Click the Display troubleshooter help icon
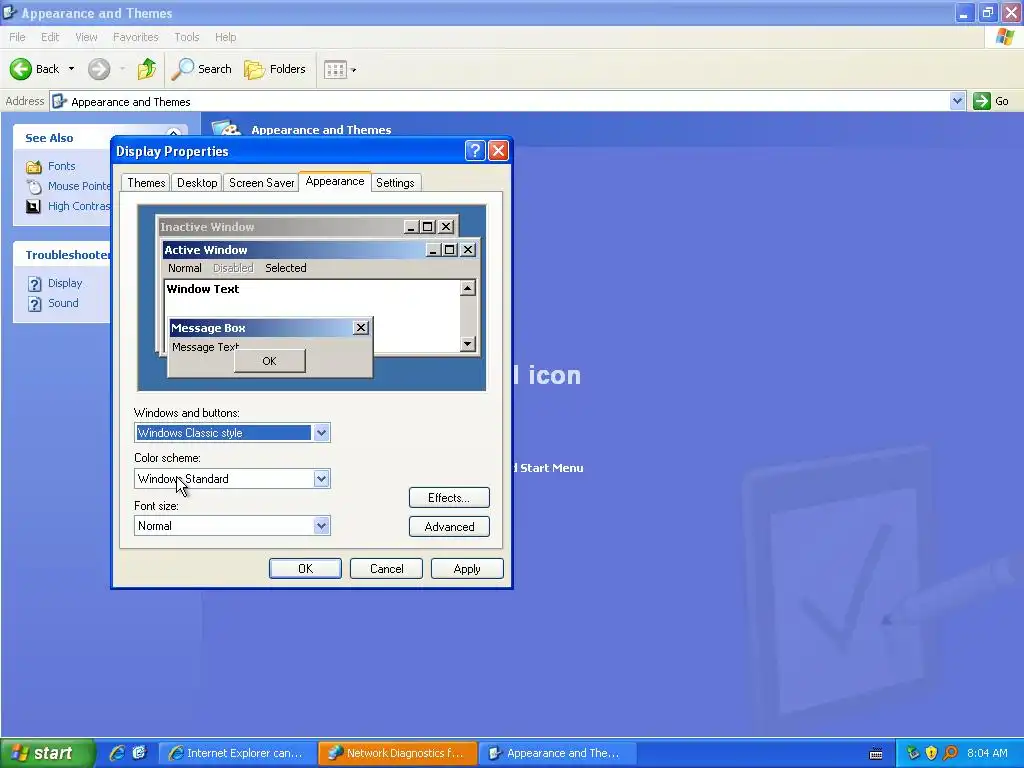Image resolution: width=1024 pixels, height=768 pixels. tap(35, 283)
